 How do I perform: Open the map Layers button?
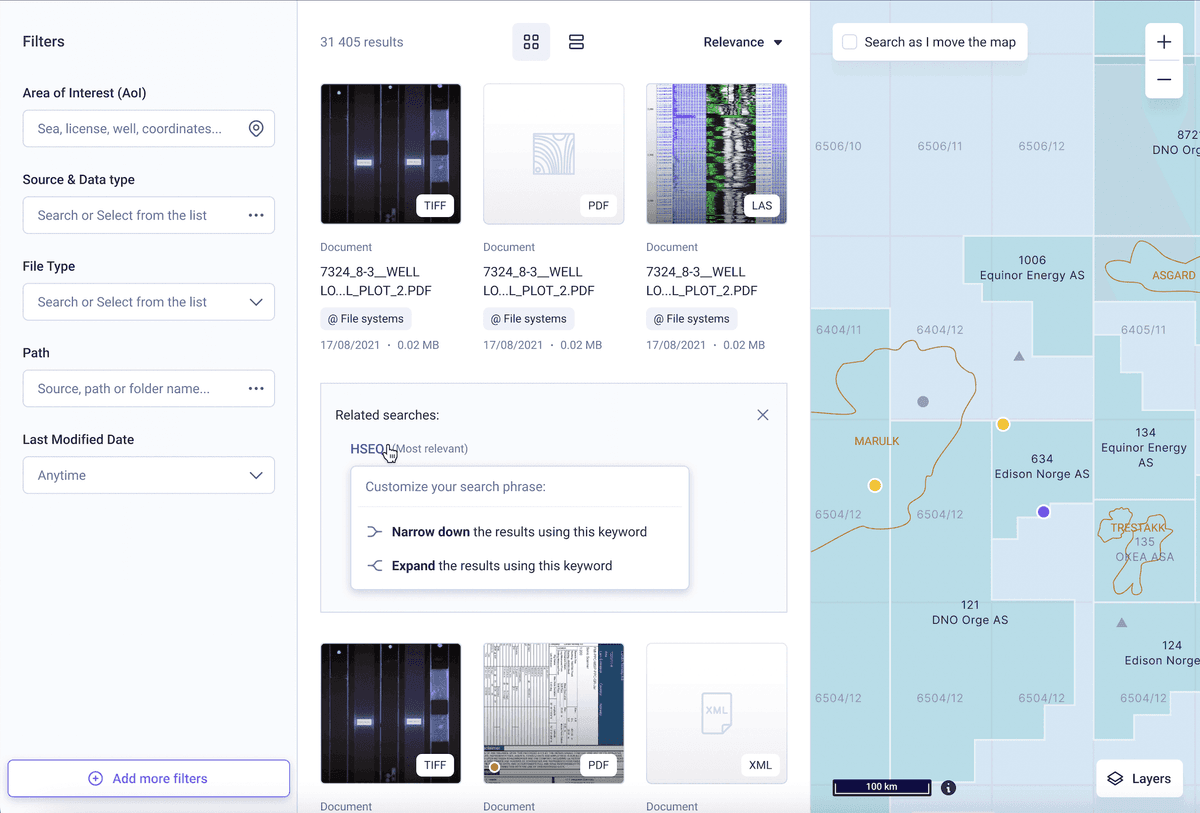(1140, 778)
